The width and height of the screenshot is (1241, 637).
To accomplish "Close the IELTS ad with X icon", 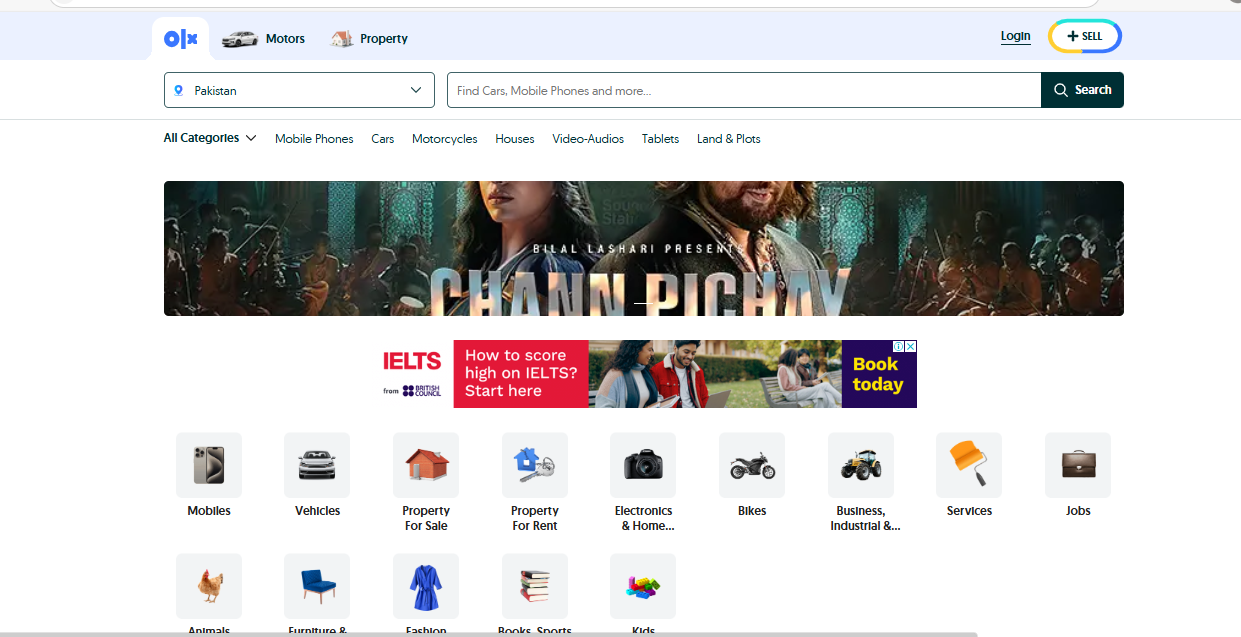I will (910, 346).
